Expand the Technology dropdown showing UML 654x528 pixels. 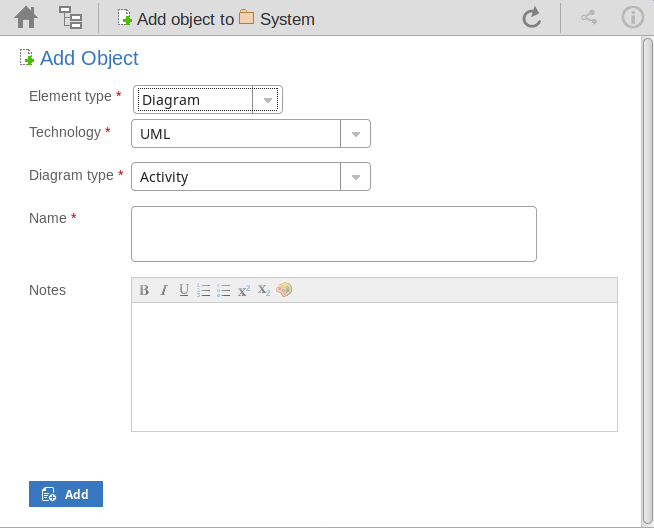click(355, 134)
